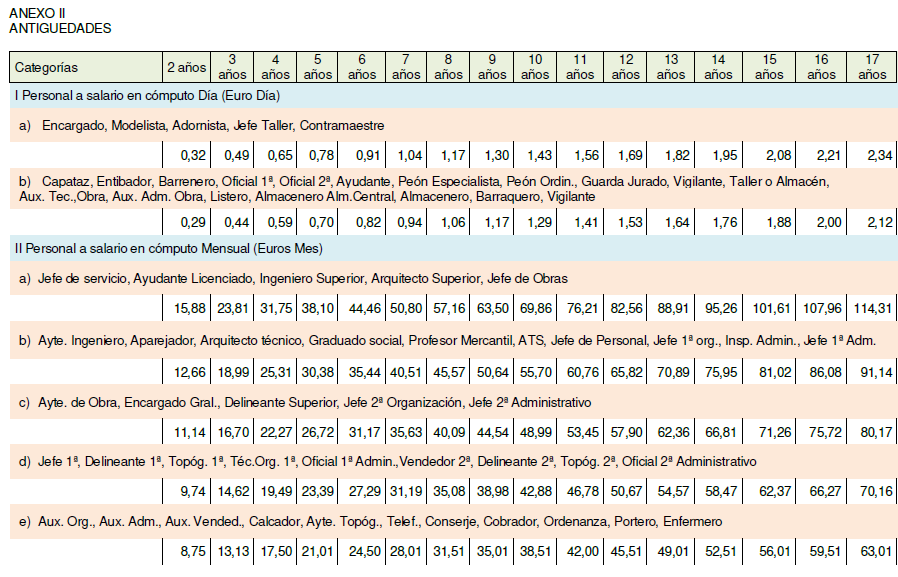Click the Aux. Org., Aux. Adm. category row

click(454, 521)
